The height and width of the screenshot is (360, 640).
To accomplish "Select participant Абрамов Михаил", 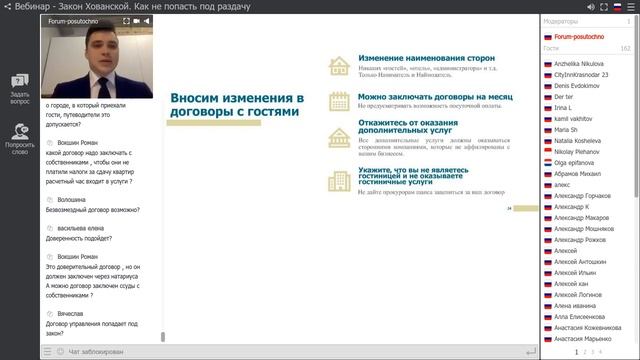I will tap(577, 174).
